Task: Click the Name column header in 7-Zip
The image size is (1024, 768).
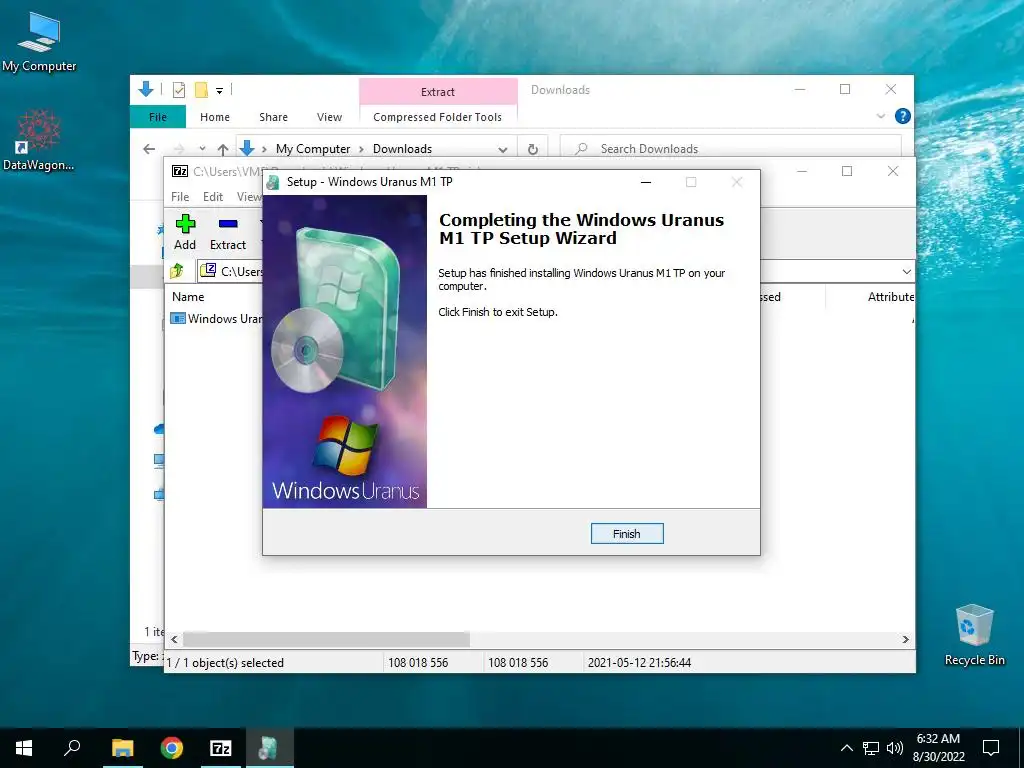Action: [x=188, y=296]
